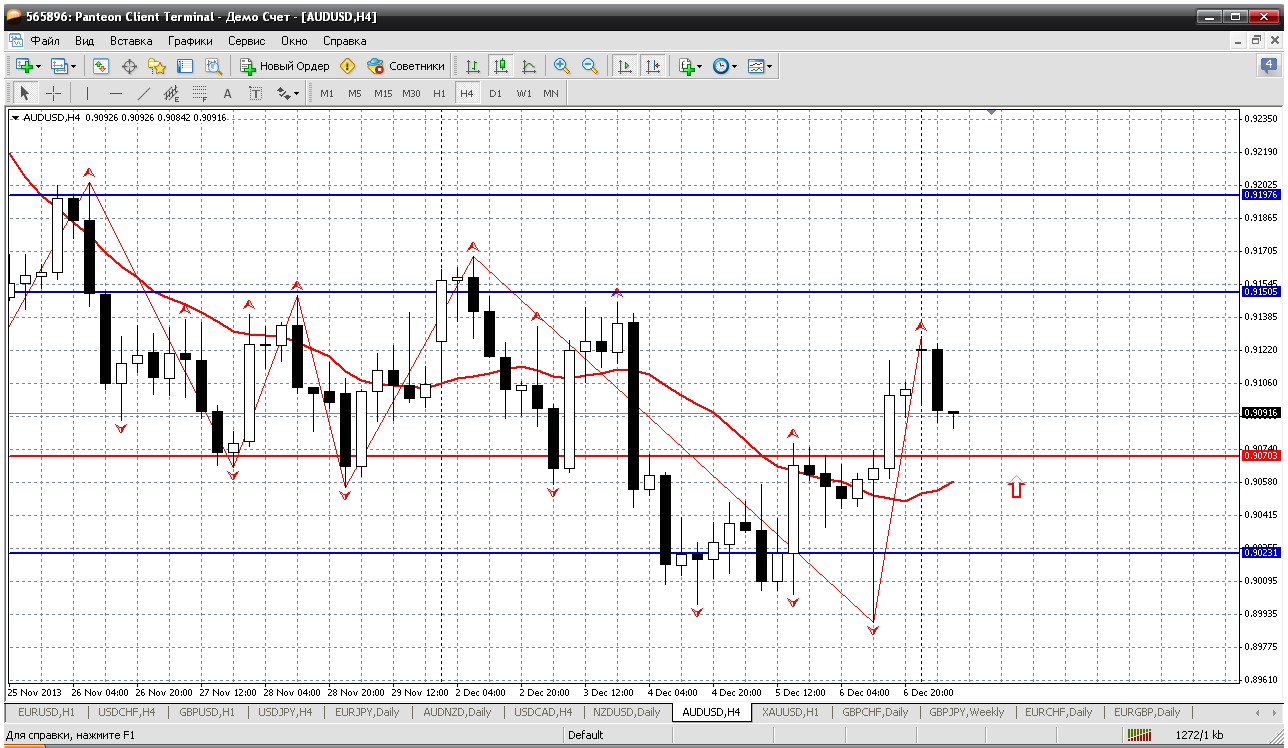Open the Файл menu
1288x748 pixels.
point(45,41)
